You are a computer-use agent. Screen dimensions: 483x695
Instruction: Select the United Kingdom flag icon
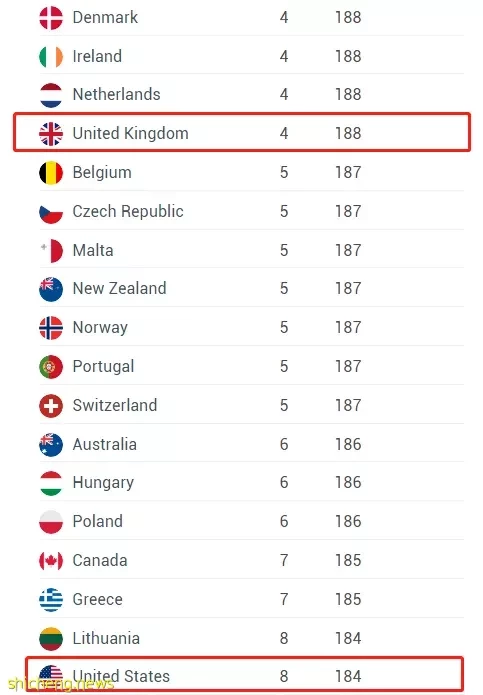(51, 133)
